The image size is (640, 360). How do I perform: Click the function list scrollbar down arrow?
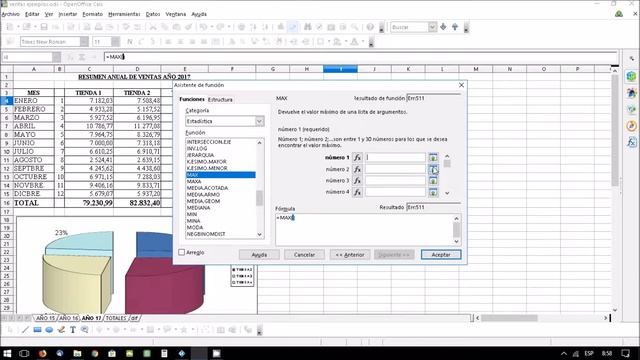click(x=260, y=234)
